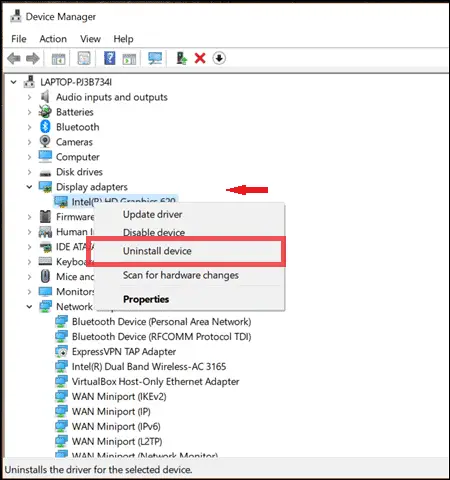
Task: Click the Cameras webcam icon
Action: [45, 142]
